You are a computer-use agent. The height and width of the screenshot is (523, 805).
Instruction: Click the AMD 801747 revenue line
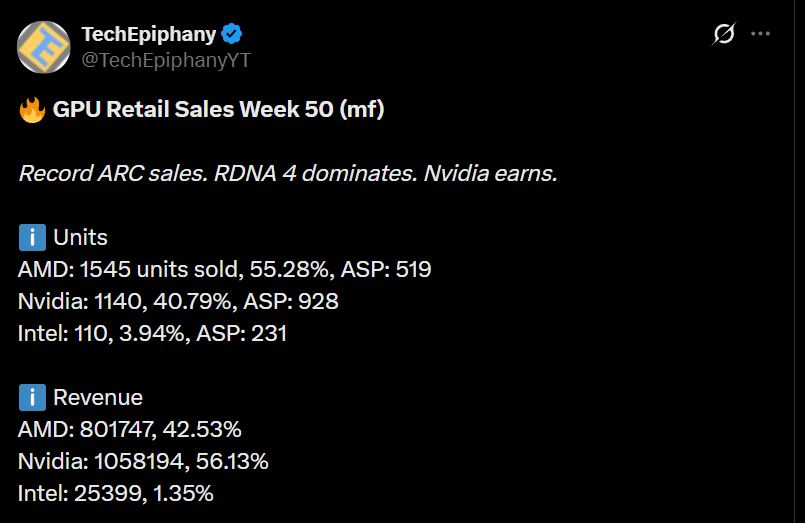[x=129, y=430]
